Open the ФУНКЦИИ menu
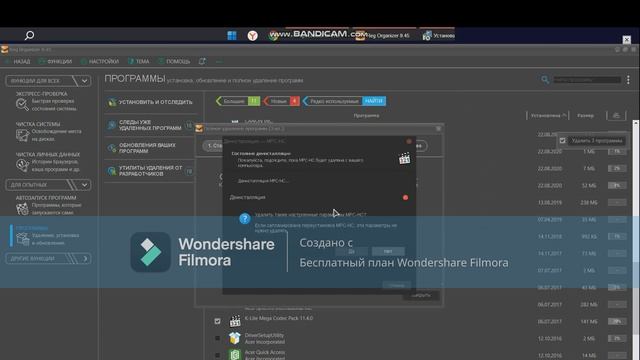The image size is (640, 360). (x=56, y=61)
